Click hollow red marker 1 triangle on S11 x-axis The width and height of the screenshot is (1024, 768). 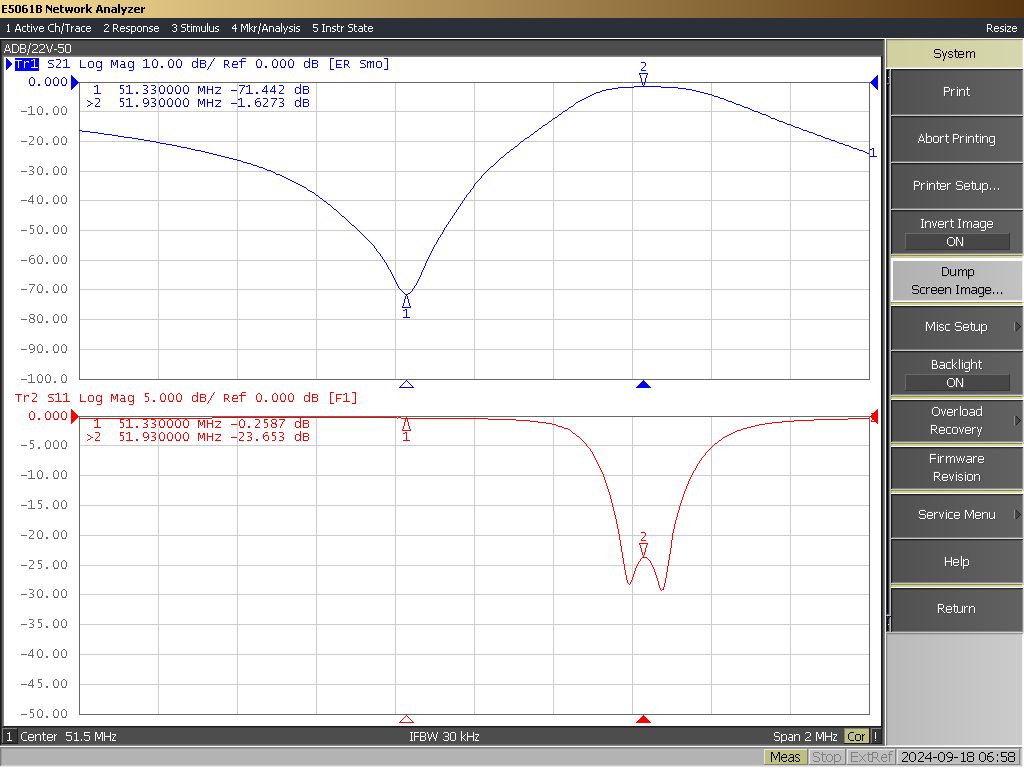(x=406, y=719)
